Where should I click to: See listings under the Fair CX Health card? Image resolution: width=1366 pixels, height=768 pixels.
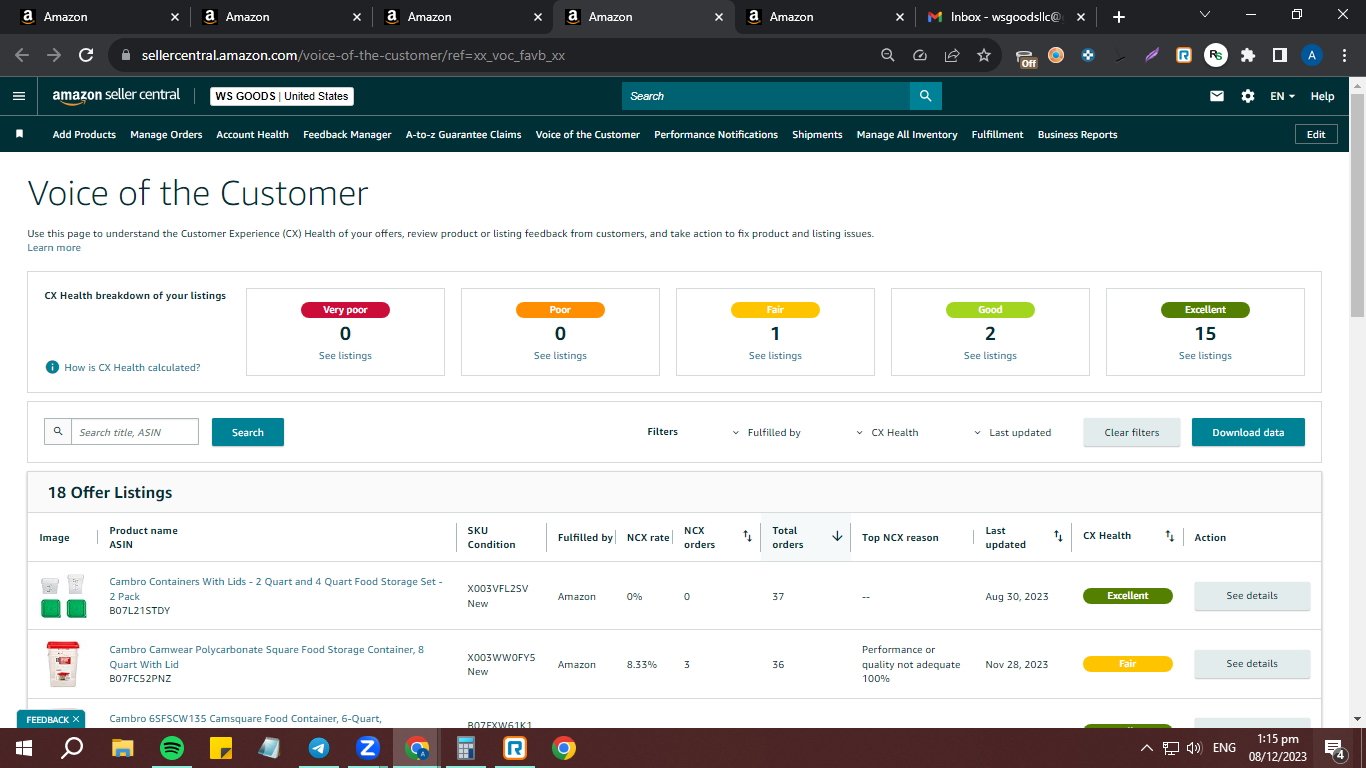[775, 356]
